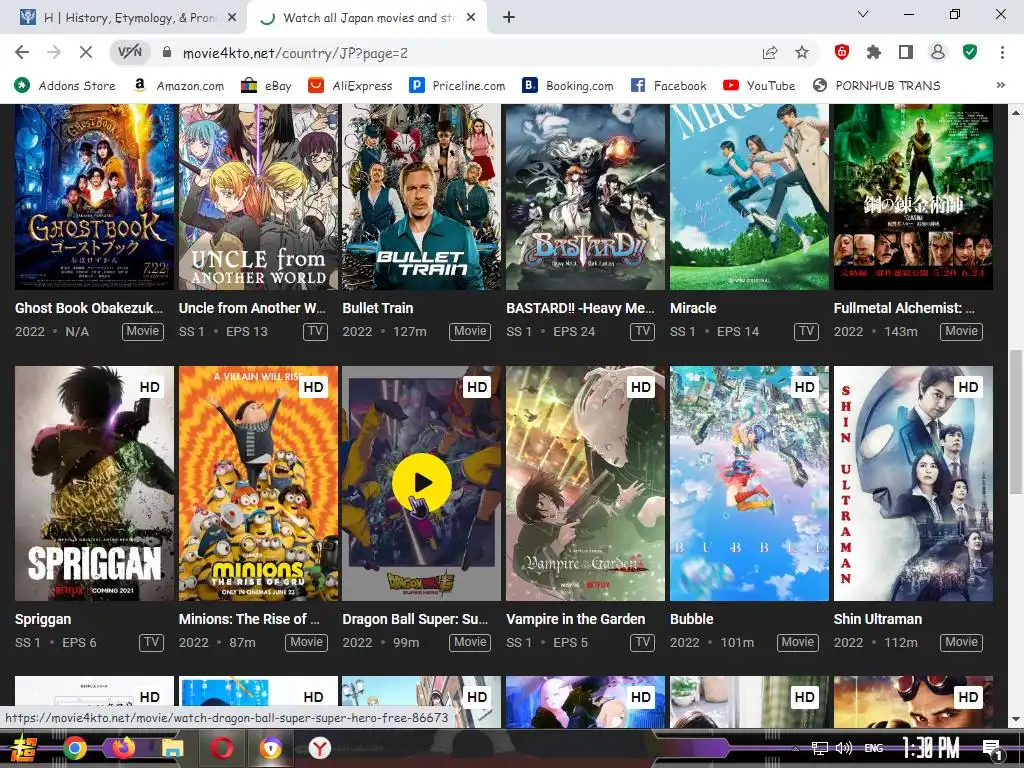The width and height of the screenshot is (1024, 768).
Task: Open the AliExpress bookmark
Action: click(351, 86)
